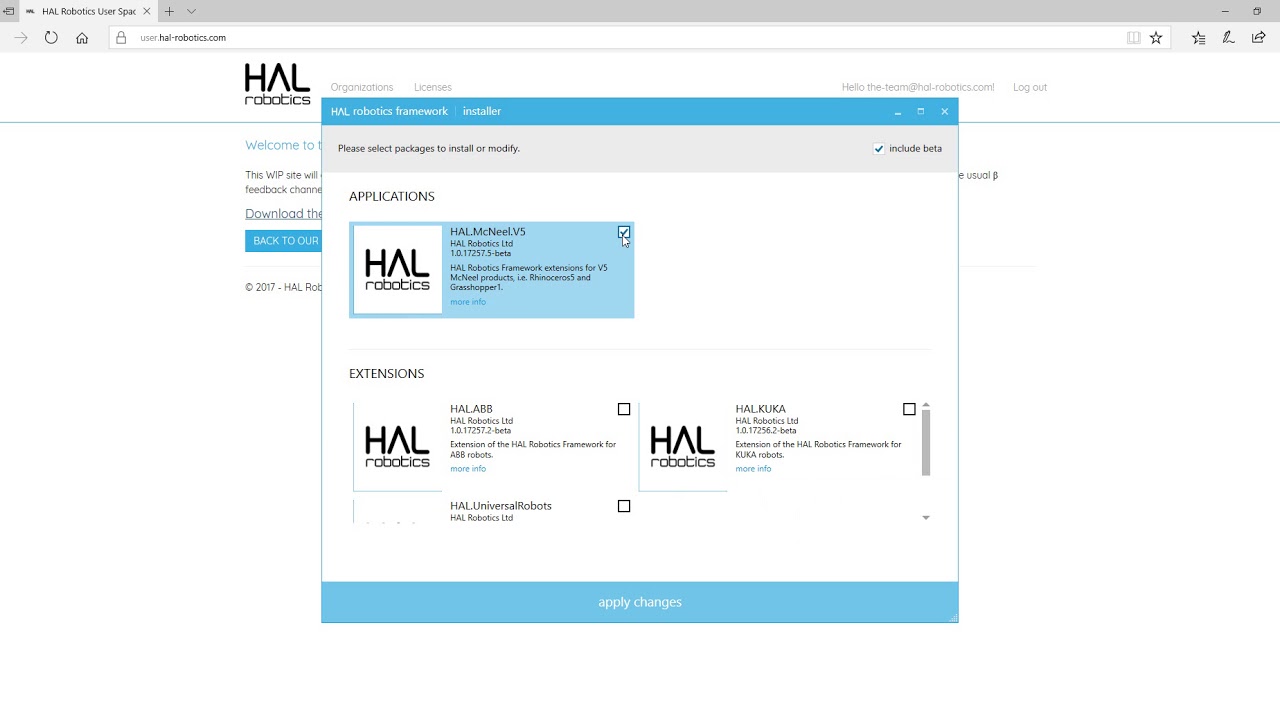
Task: Minimize the HAL installer dialog
Action: (898, 112)
